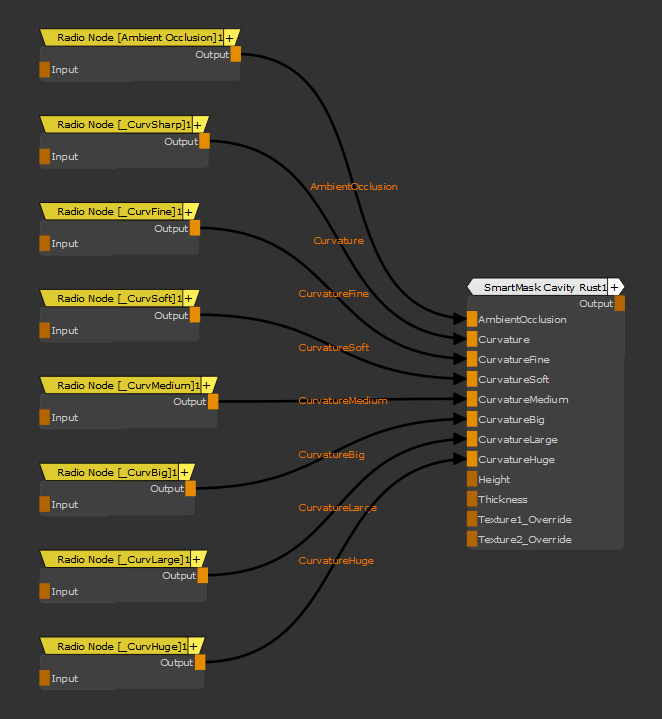662x719 pixels.
Task: Click the _CurvFine node Input port
Action: tap(44, 243)
